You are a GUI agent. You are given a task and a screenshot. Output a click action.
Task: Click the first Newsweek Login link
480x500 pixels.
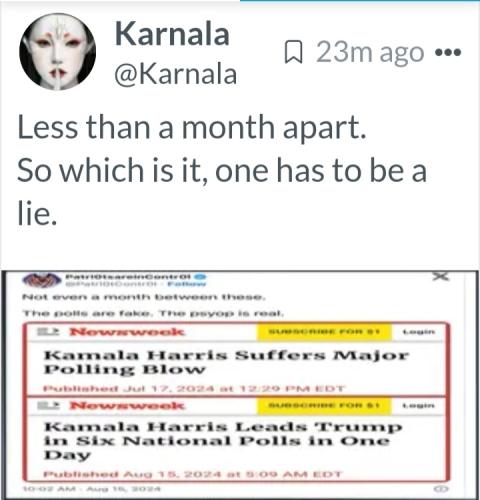tap(419, 332)
